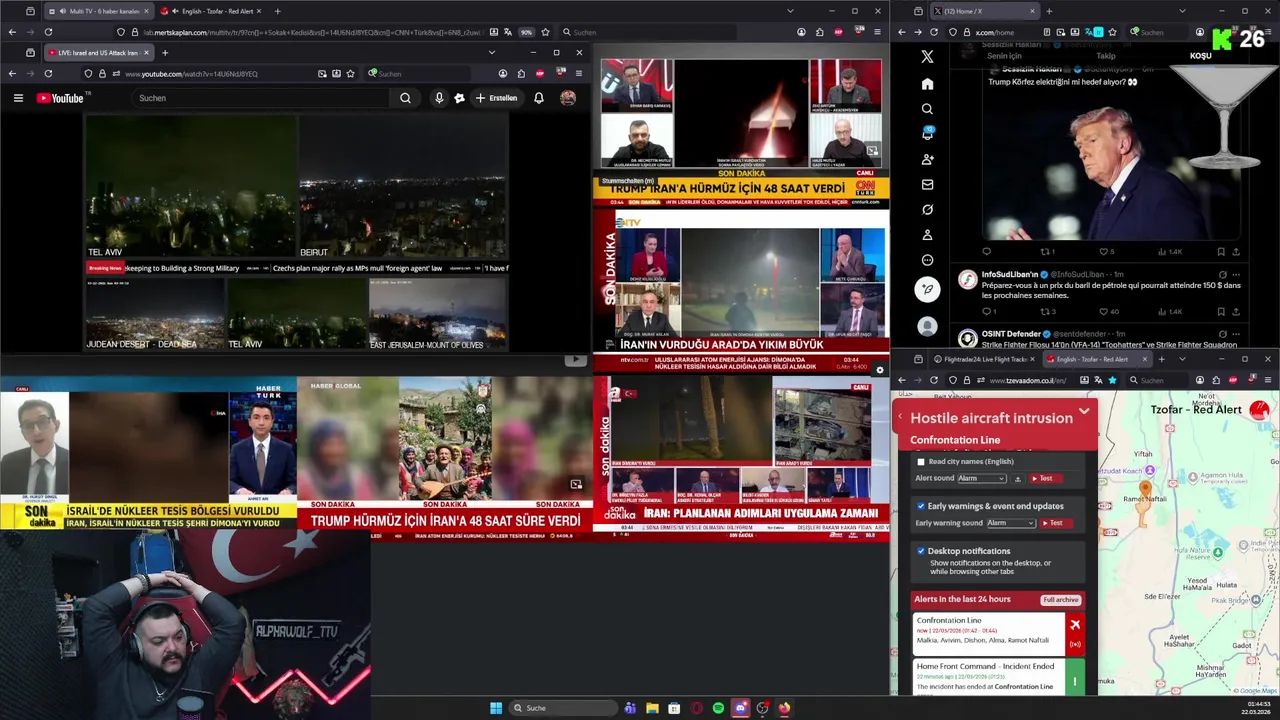This screenshot has height=720, width=1280.
Task: Open YouTube notifications bell
Action: coord(539,98)
